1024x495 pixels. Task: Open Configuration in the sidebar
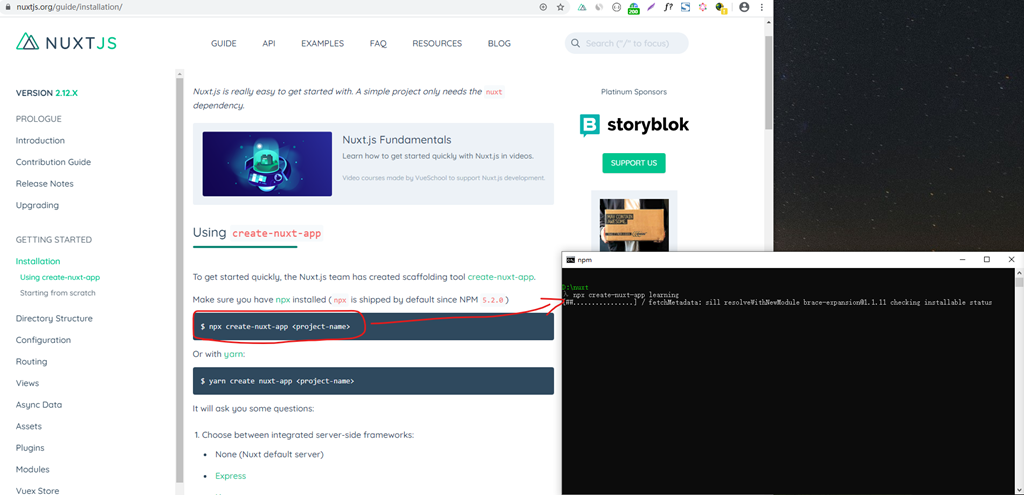tap(43, 340)
